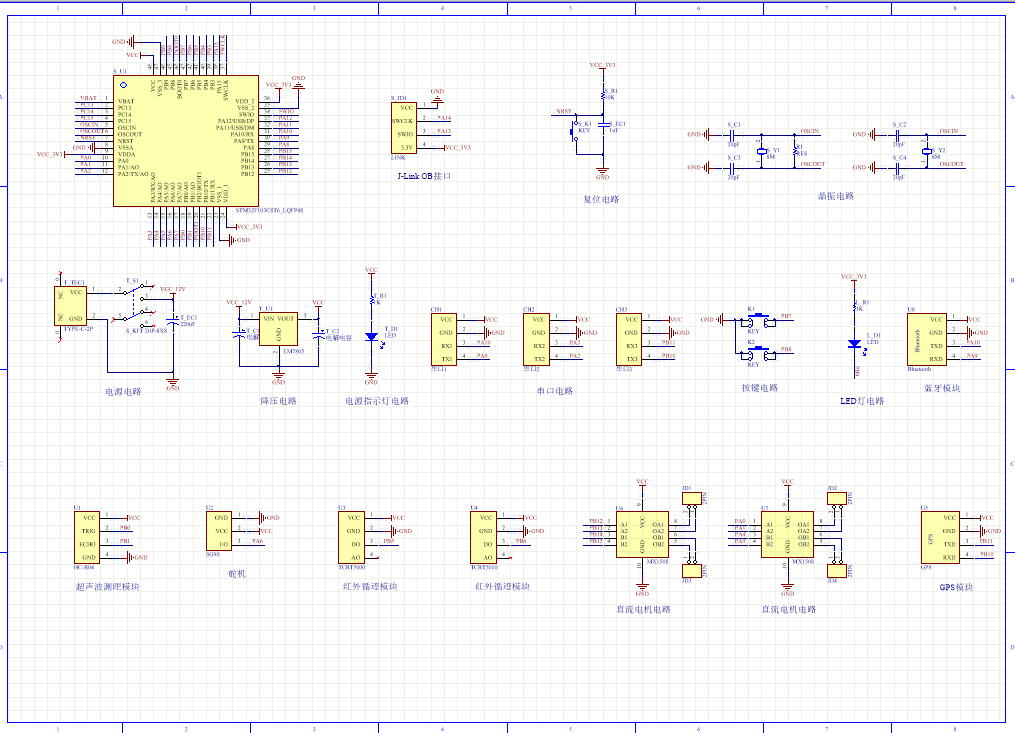Select the STM32F103C8T6 microcontroller chip
This screenshot has height=733, width=1015.
184,140
